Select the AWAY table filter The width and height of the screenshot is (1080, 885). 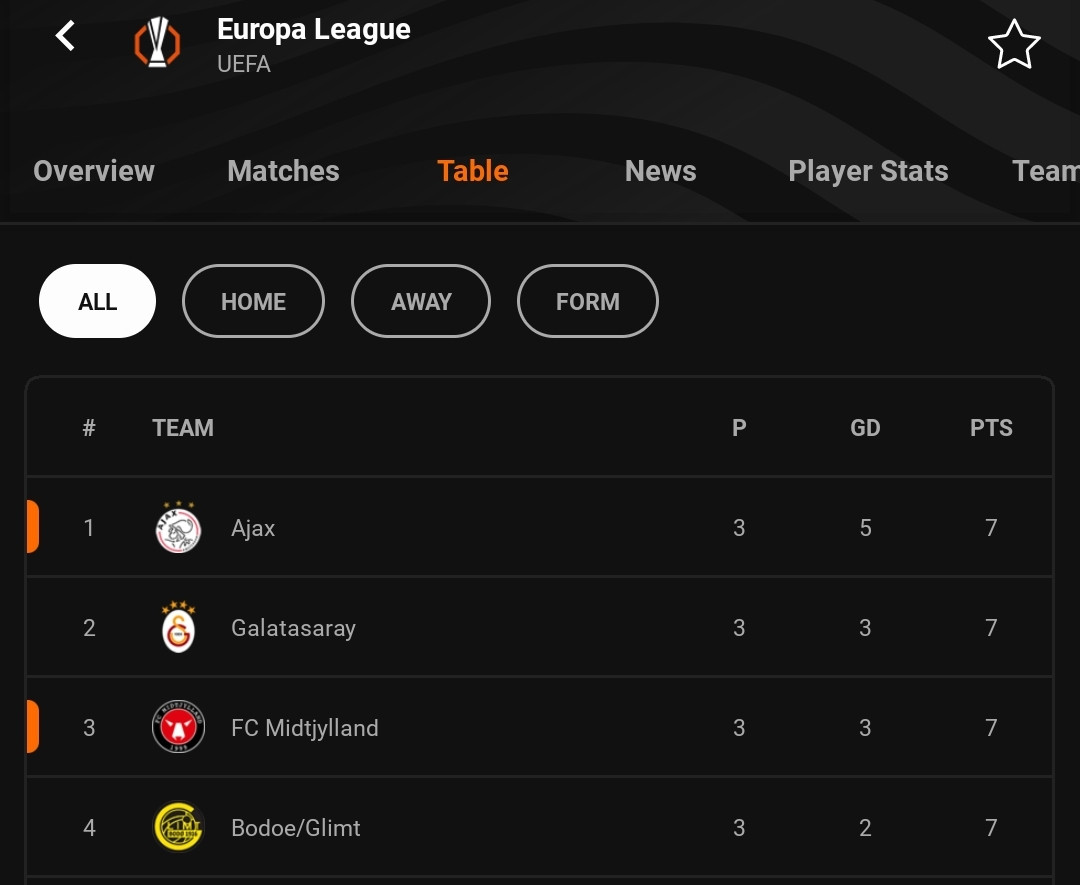pos(421,301)
